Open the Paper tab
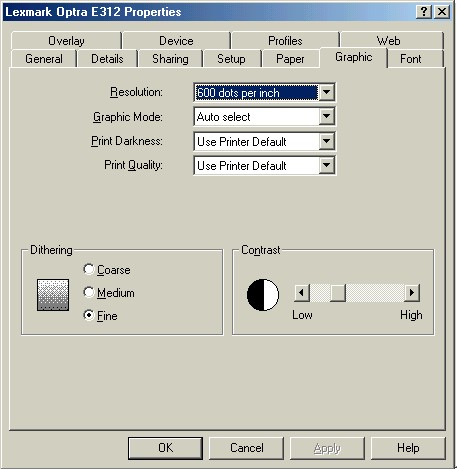This screenshot has height=469, width=457. tap(290, 59)
